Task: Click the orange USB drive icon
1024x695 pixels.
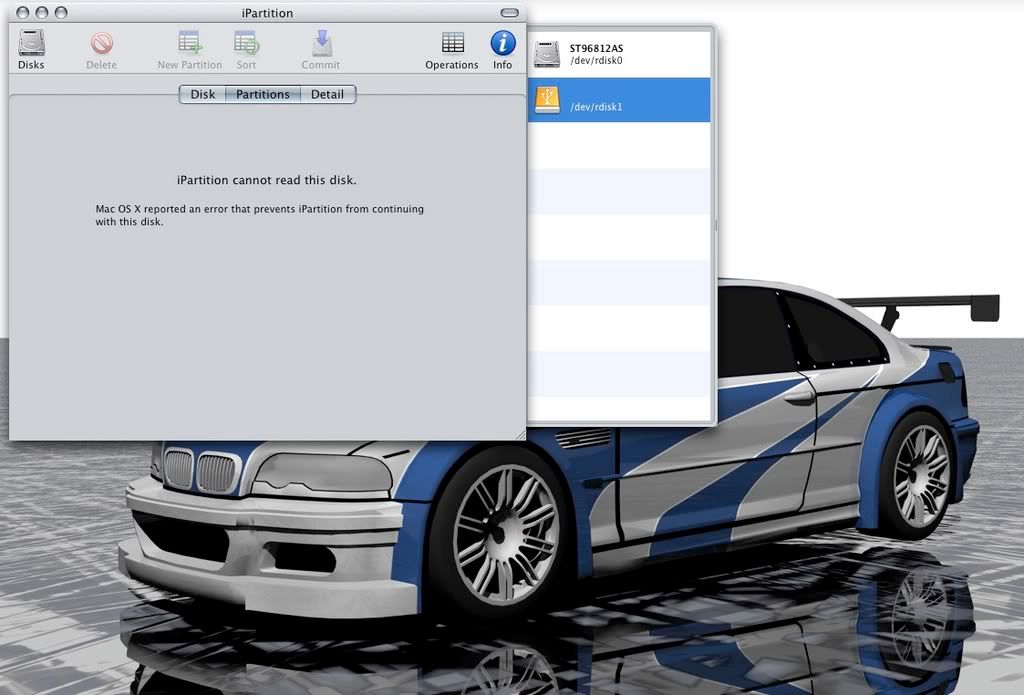Action: click(x=546, y=101)
